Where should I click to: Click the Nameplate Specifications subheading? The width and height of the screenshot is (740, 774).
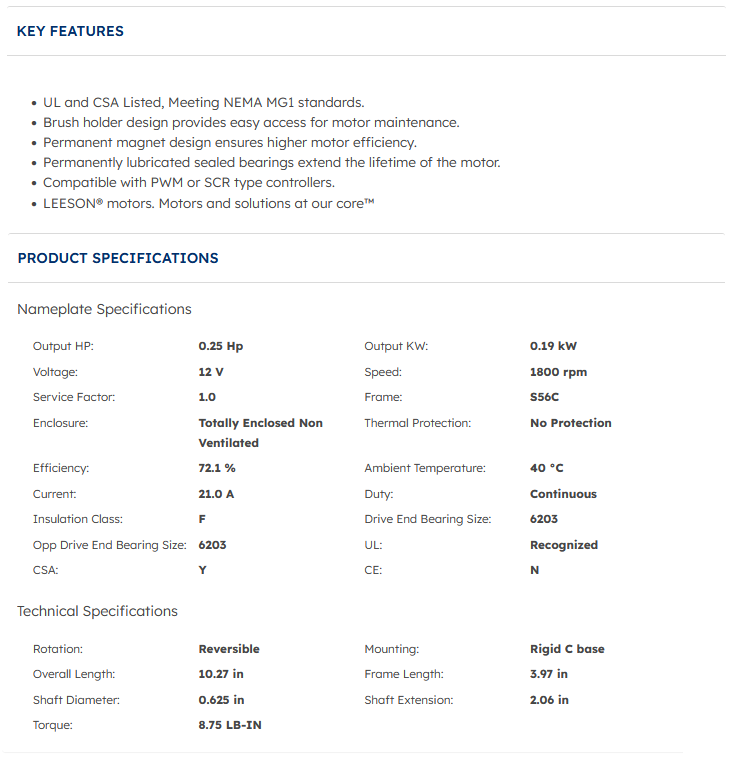click(104, 309)
